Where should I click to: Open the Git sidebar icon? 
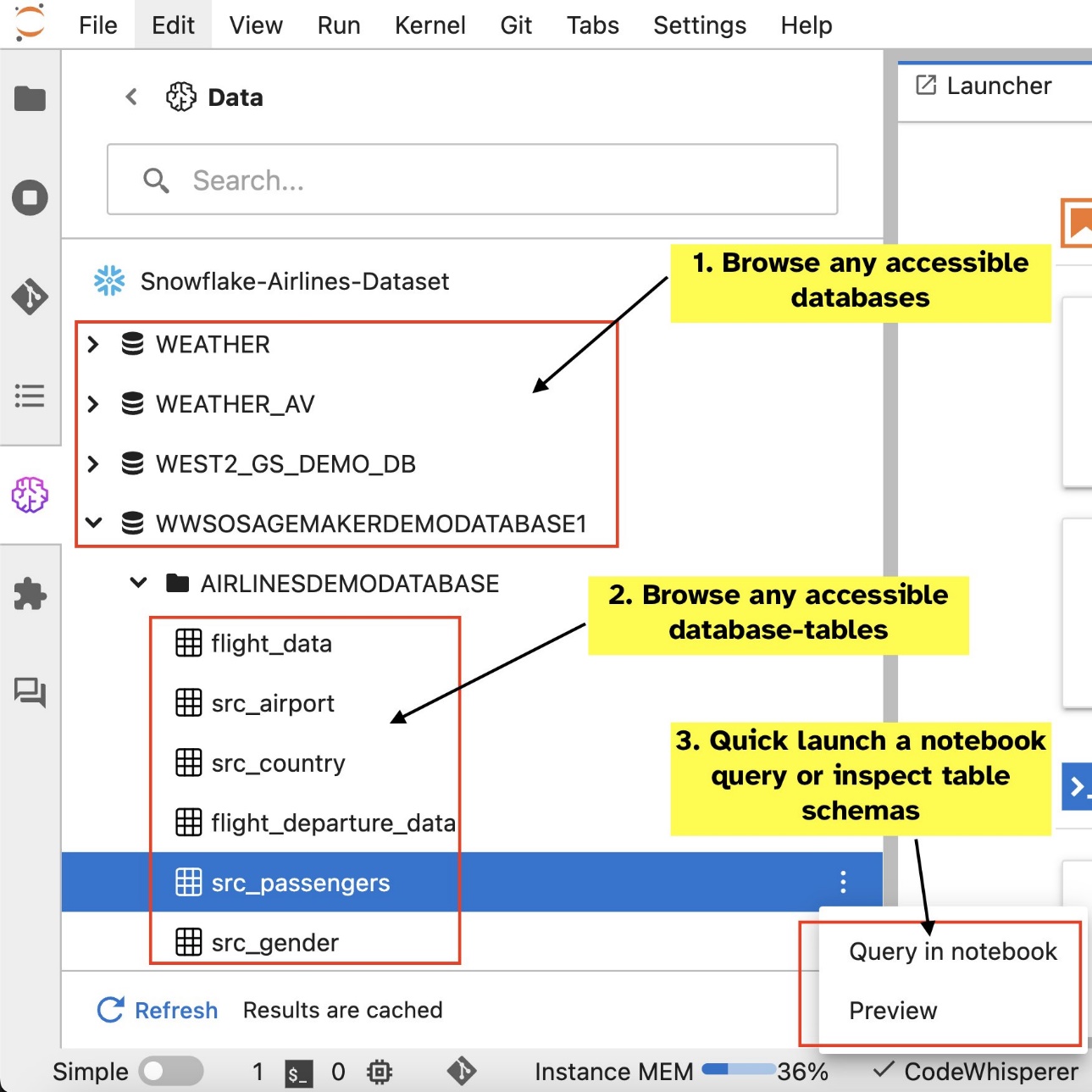tap(30, 297)
